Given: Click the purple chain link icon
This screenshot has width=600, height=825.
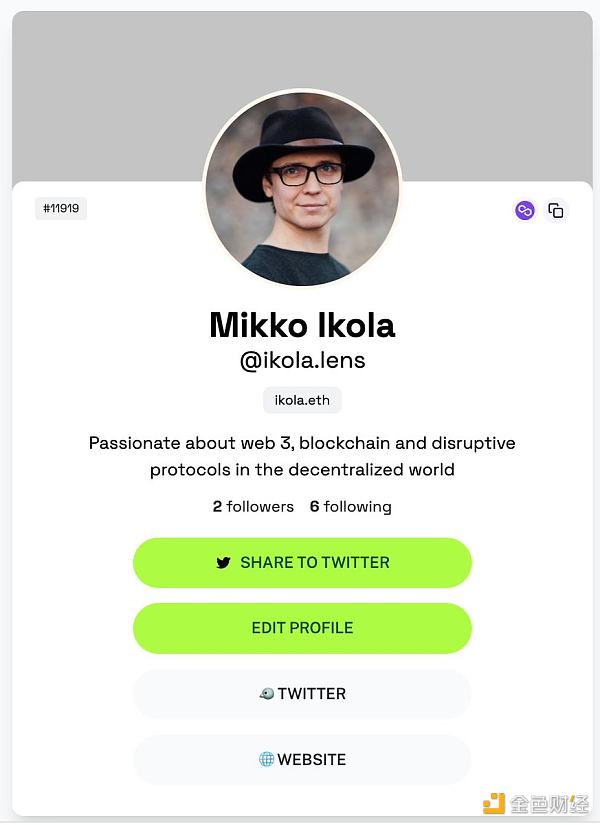Looking at the screenshot, I should coord(524,211).
